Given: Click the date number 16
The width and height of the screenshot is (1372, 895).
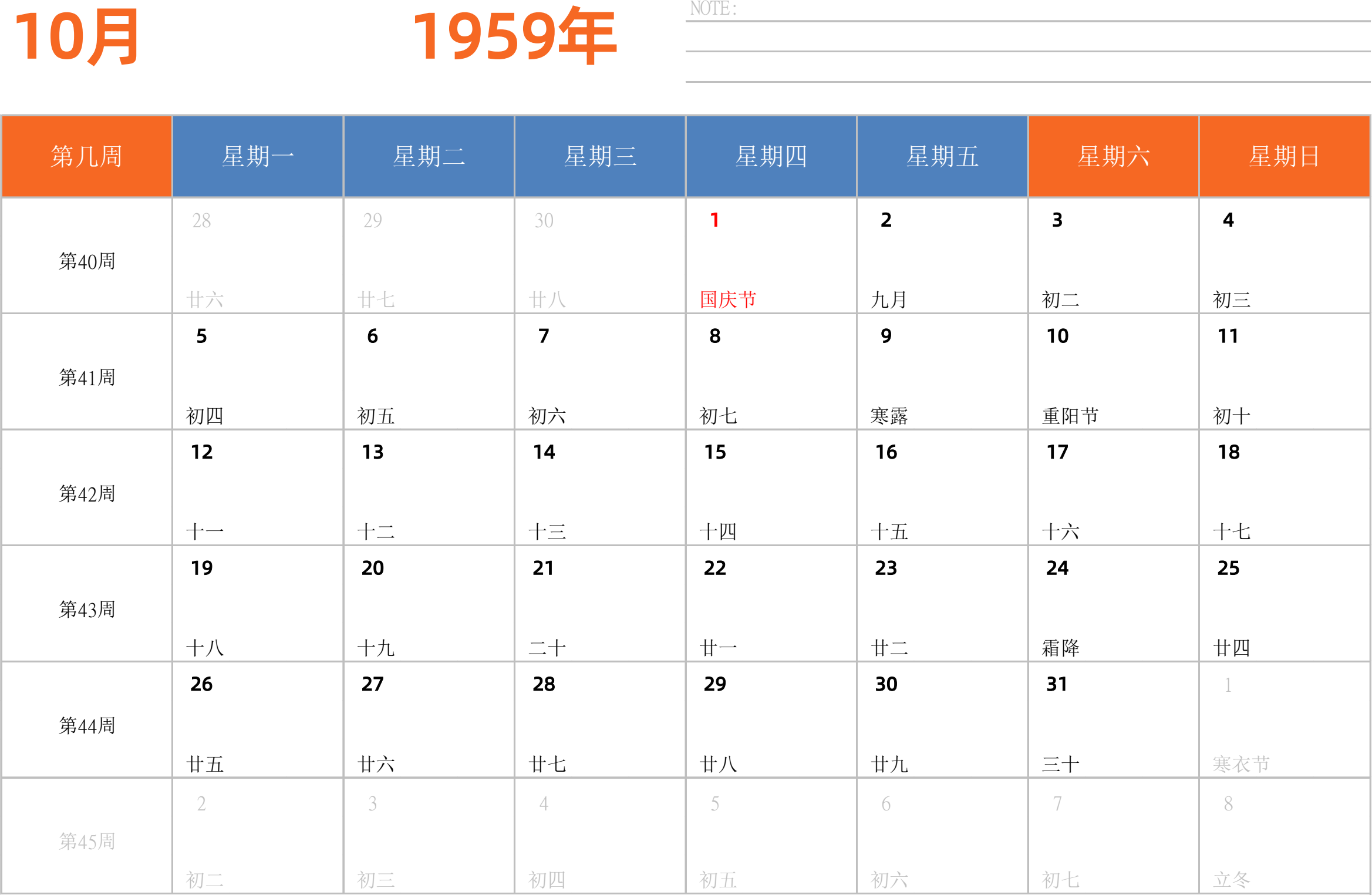Looking at the screenshot, I should pyautogui.click(x=886, y=452).
